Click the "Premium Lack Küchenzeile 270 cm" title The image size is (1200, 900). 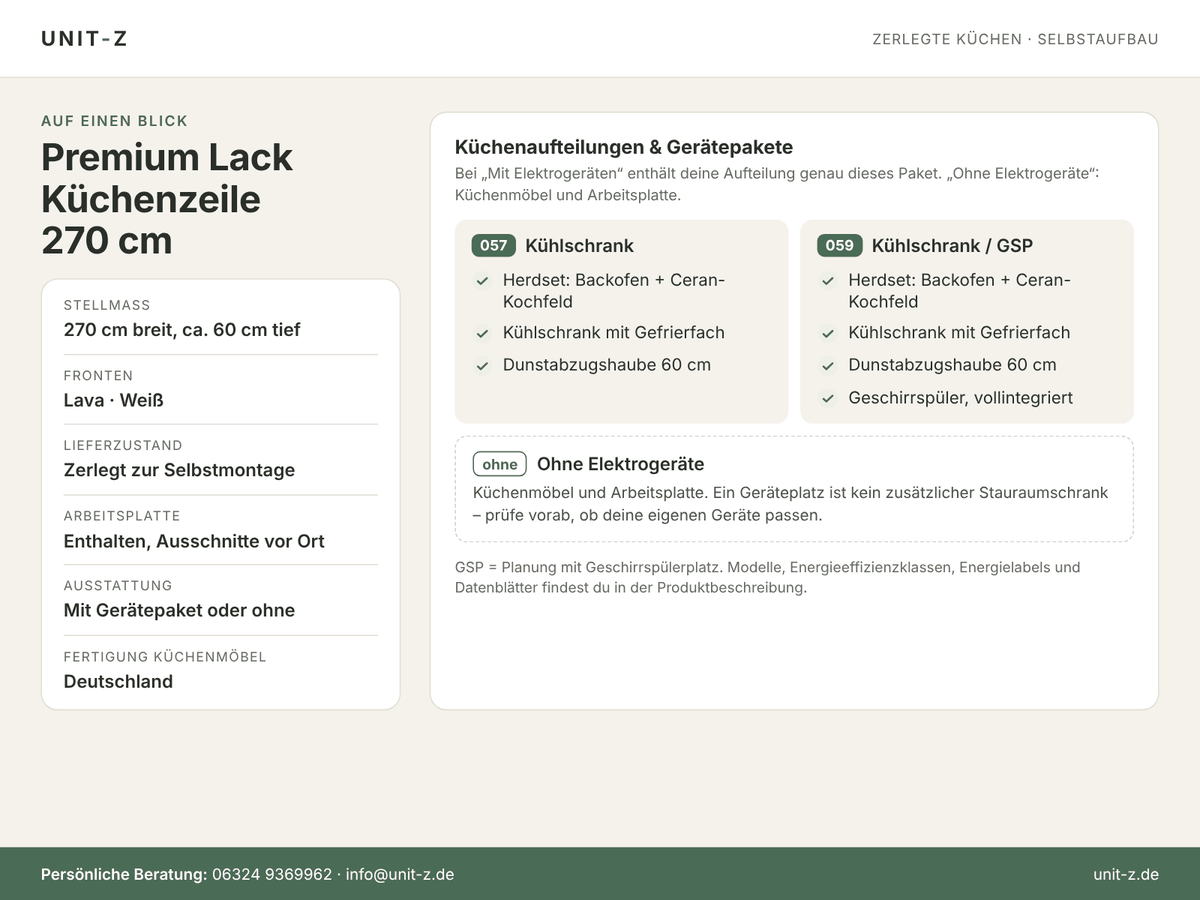pyautogui.click(x=167, y=199)
